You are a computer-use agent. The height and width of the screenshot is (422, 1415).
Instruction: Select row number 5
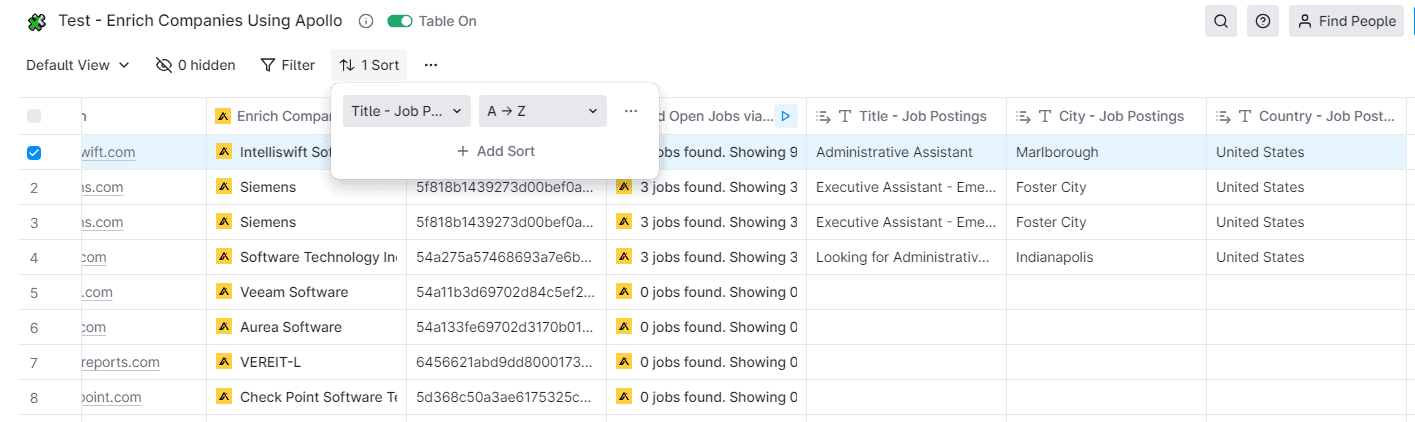(x=34, y=292)
